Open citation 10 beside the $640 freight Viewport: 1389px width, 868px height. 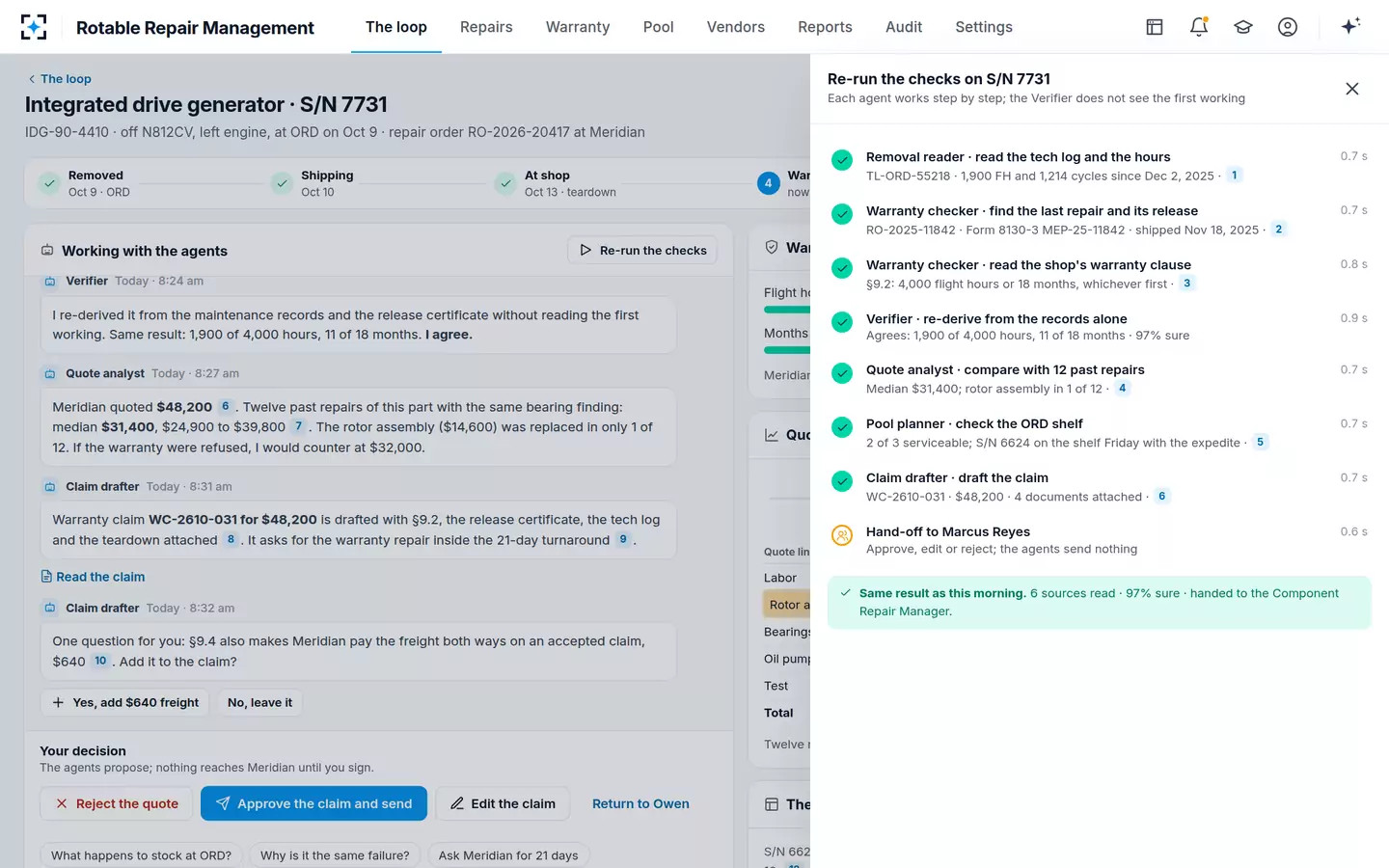[x=100, y=662]
